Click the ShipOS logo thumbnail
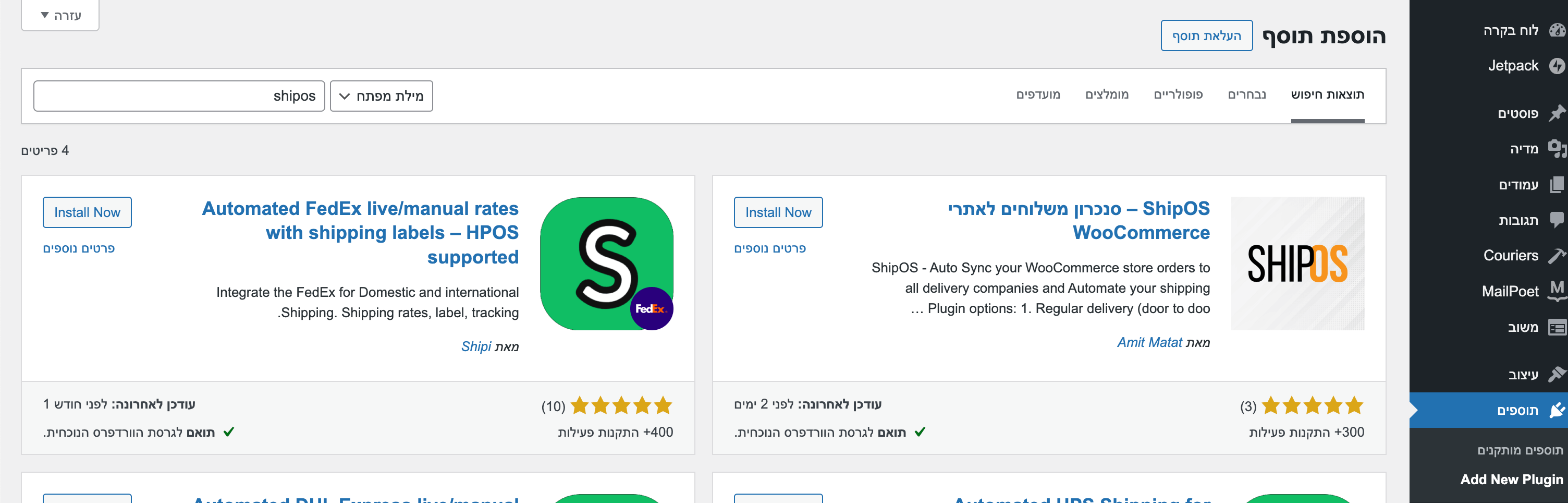This screenshot has width=1568, height=503. [1297, 264]
